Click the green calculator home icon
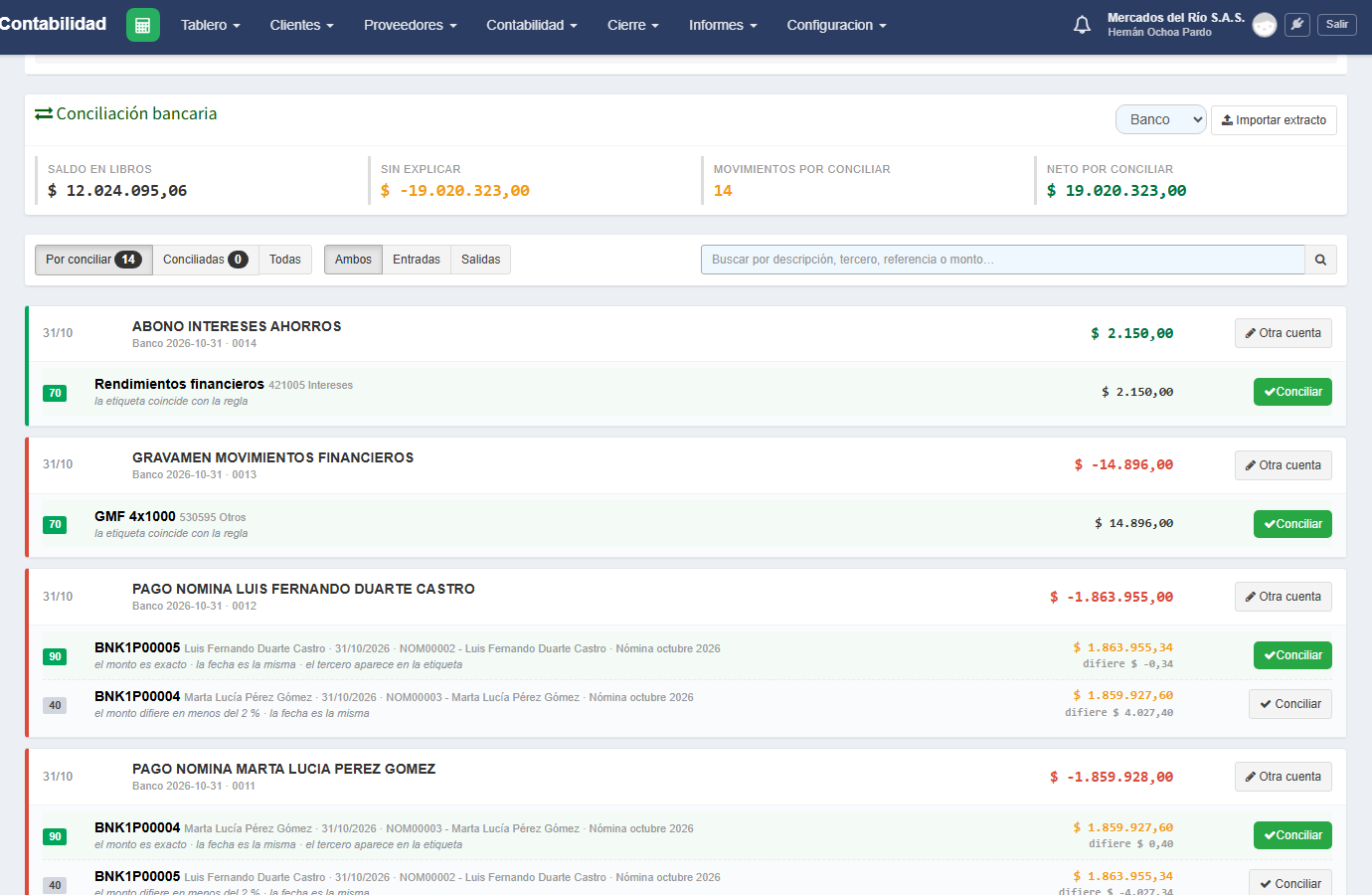 pyautogui.click(x=143, y=25)
